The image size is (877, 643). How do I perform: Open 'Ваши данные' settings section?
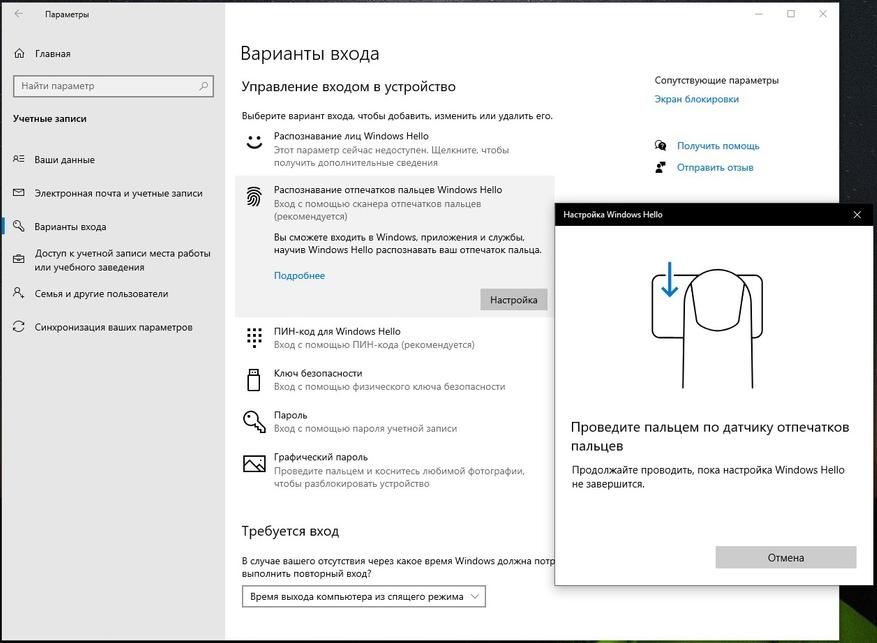point(65,160)
